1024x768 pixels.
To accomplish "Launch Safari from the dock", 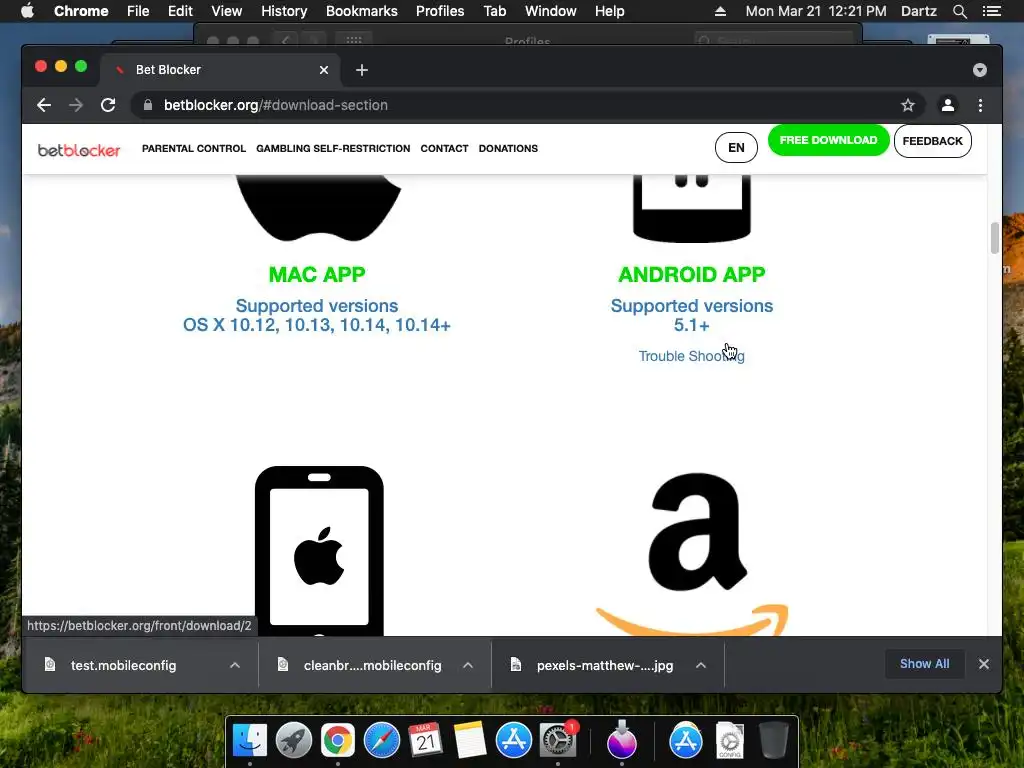I will [x=381, y=741].
